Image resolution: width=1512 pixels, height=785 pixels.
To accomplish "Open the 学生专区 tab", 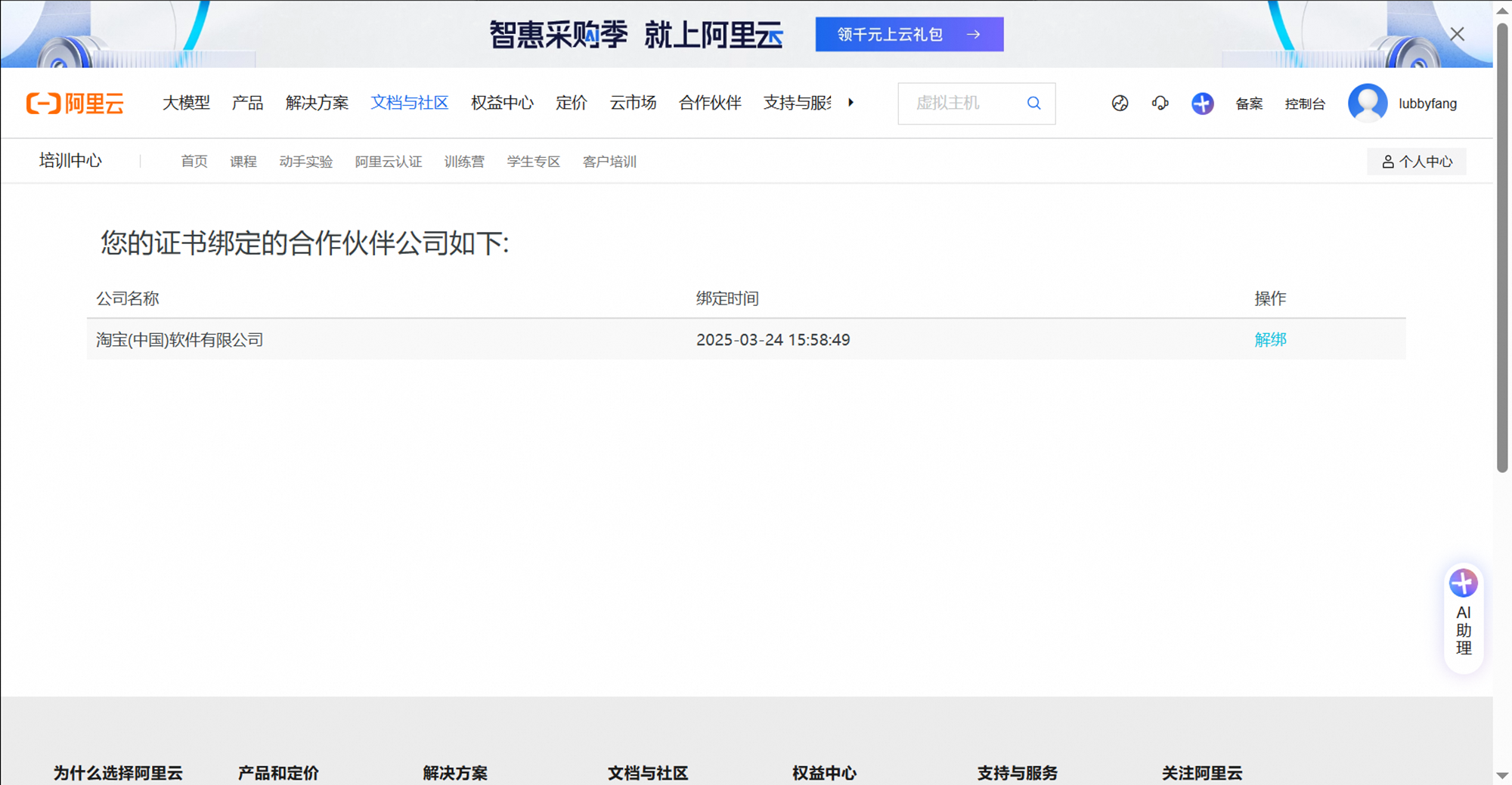I will click(x=534, y=162).
